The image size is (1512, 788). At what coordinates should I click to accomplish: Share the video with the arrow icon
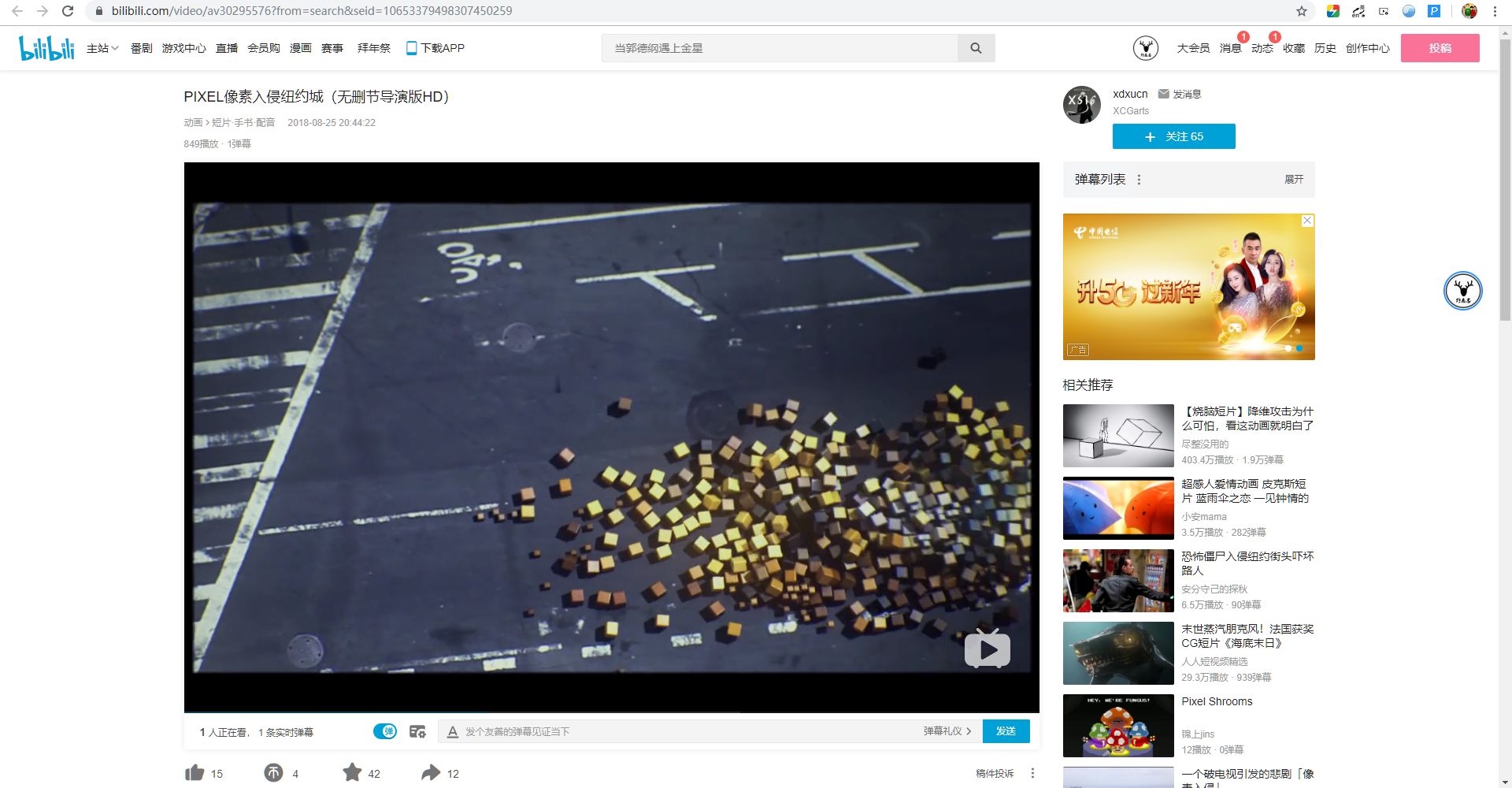[431, 773]
